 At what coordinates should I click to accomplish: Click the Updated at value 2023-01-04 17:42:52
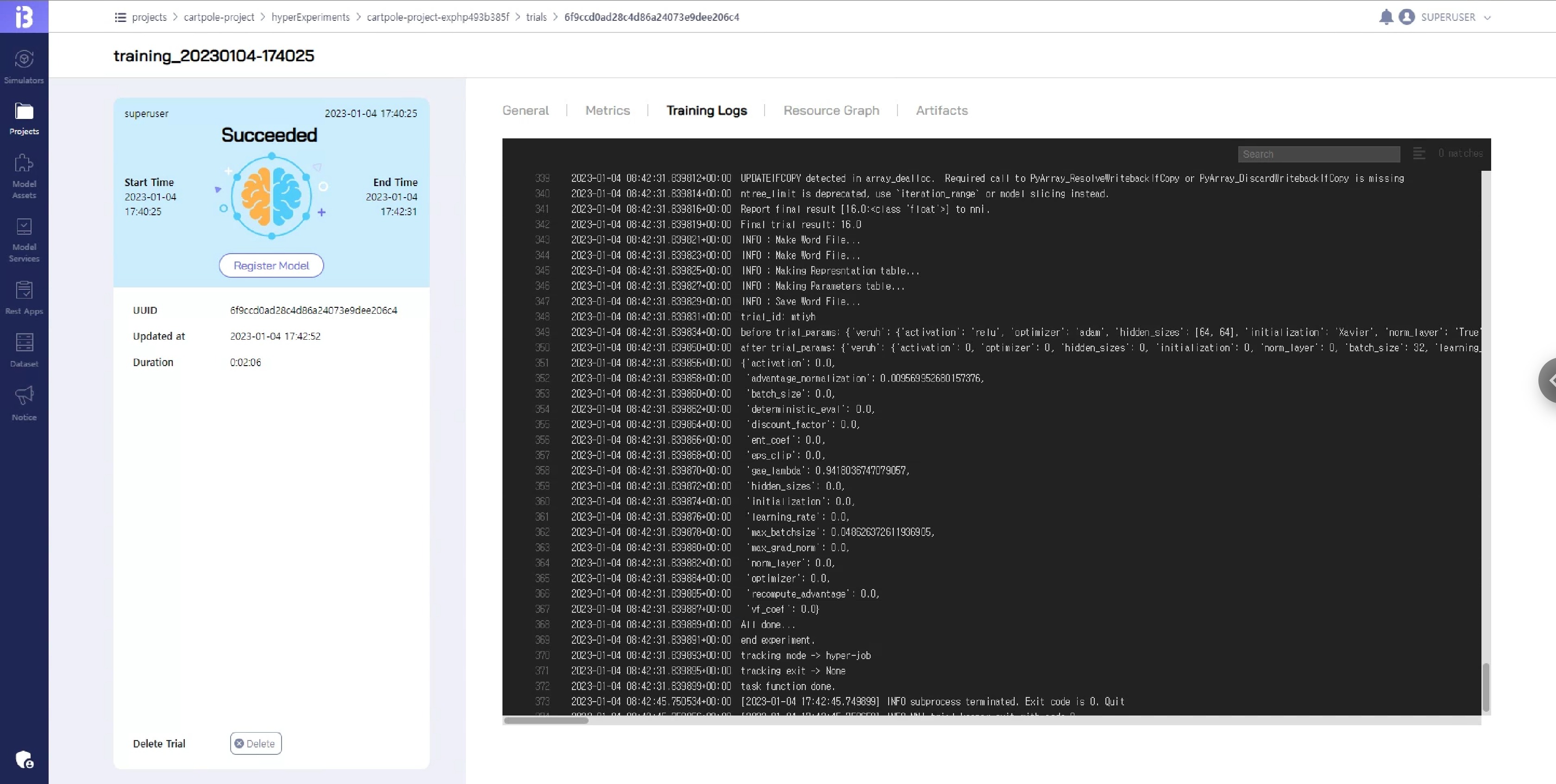point(275,336)
